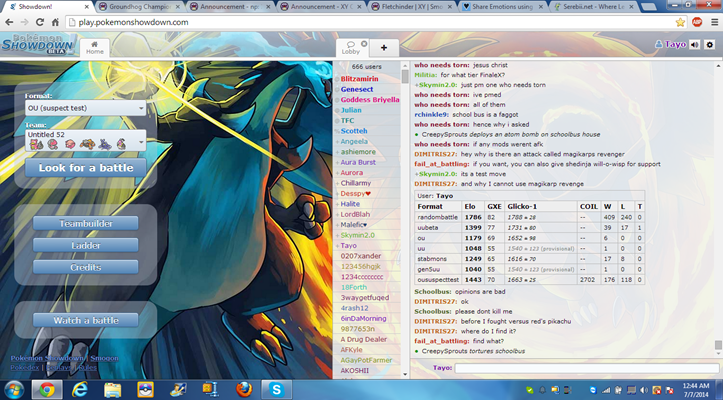The height and width of the screenshot is (400, 723).
Task: Open the Credits page
Action: tap(86, 267)
